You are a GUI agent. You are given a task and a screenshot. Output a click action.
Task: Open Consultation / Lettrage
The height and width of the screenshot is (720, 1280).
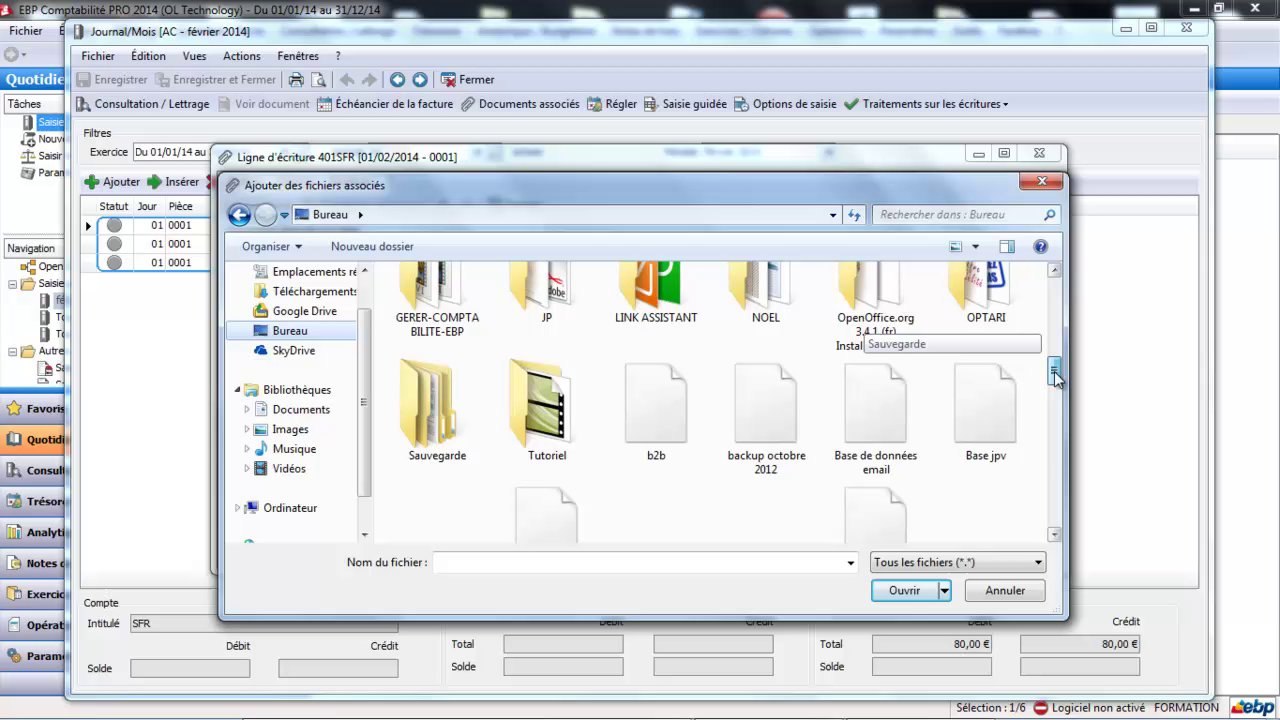[x=143, y=104]
